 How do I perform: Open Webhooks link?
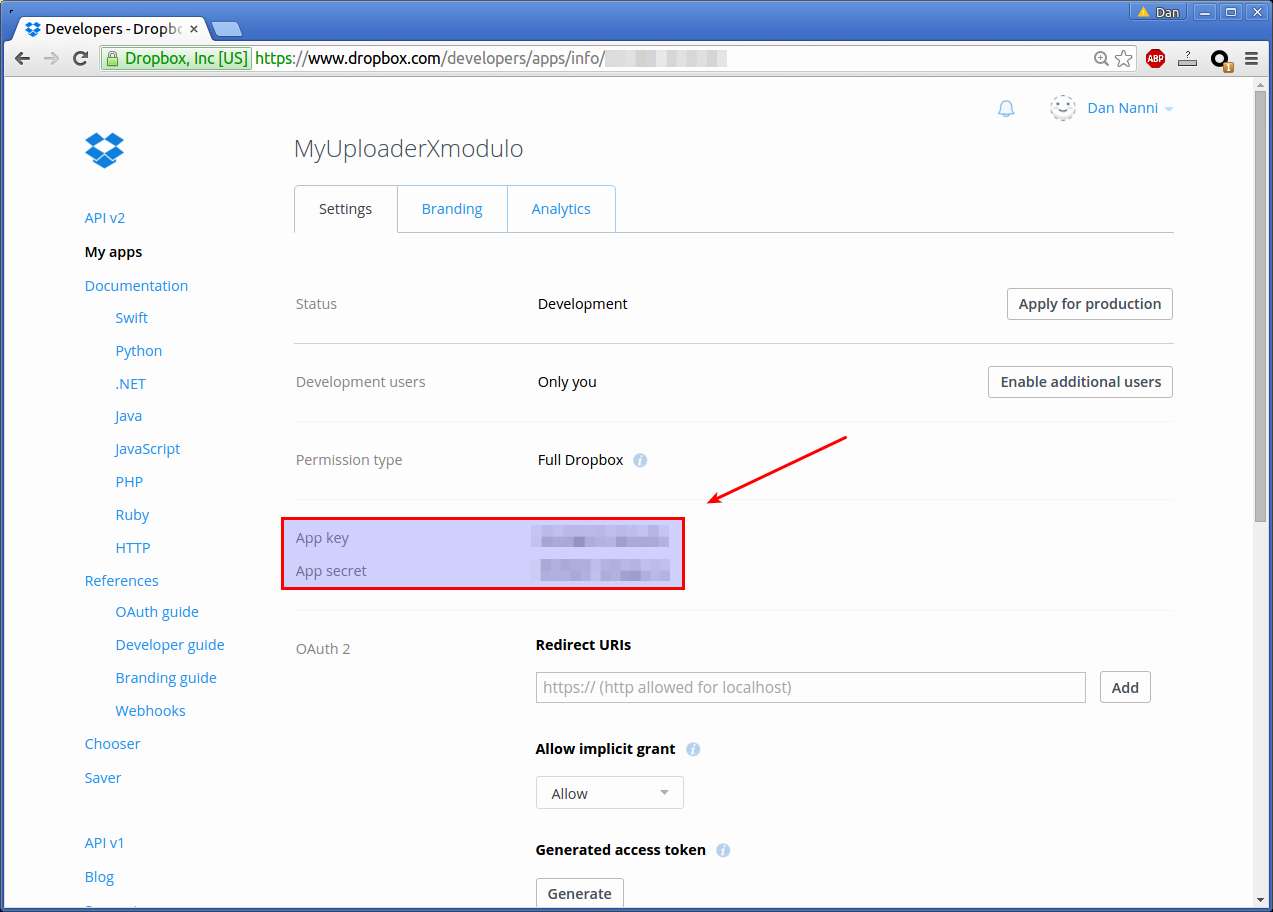coord(151,711)
